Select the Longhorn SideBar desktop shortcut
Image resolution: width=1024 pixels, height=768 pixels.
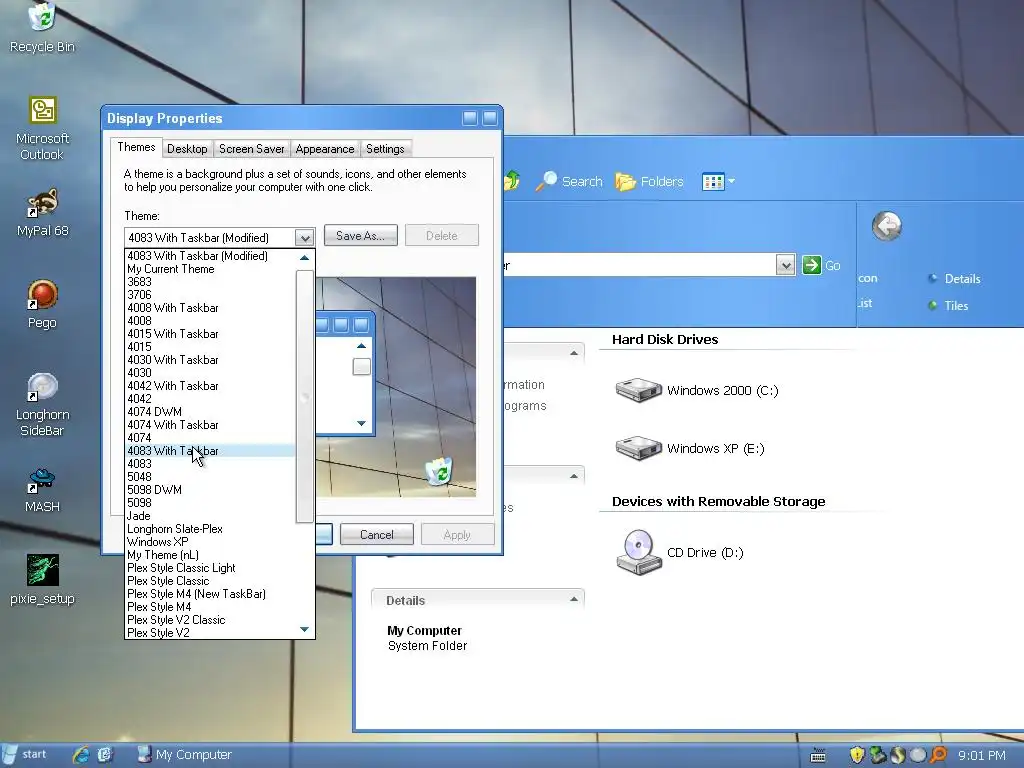point(42,404)
